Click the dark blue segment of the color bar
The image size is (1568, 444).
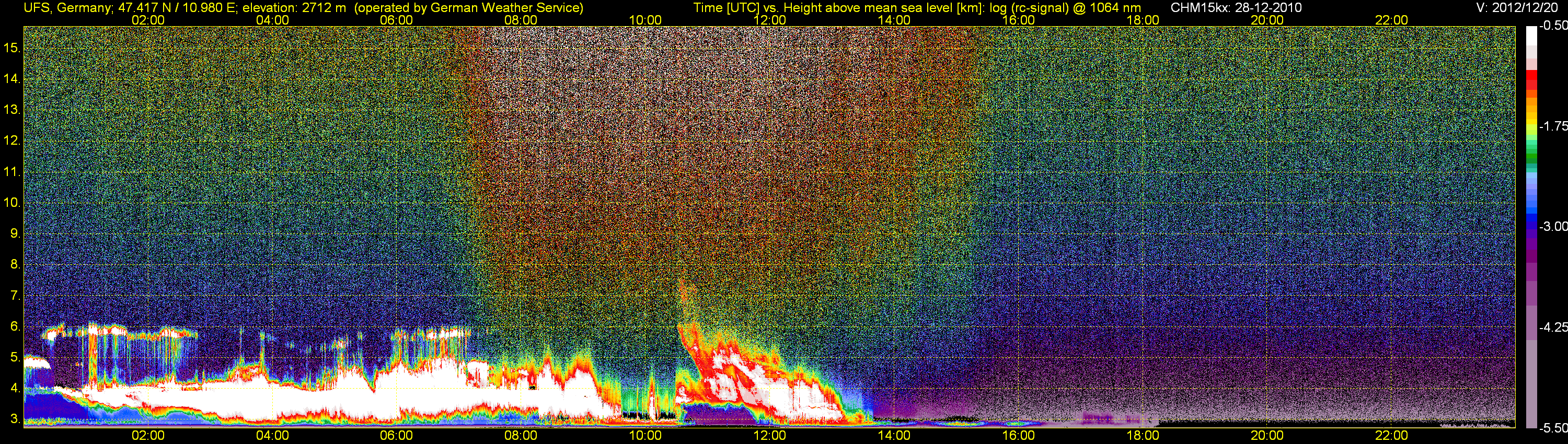coord(1531,225)
